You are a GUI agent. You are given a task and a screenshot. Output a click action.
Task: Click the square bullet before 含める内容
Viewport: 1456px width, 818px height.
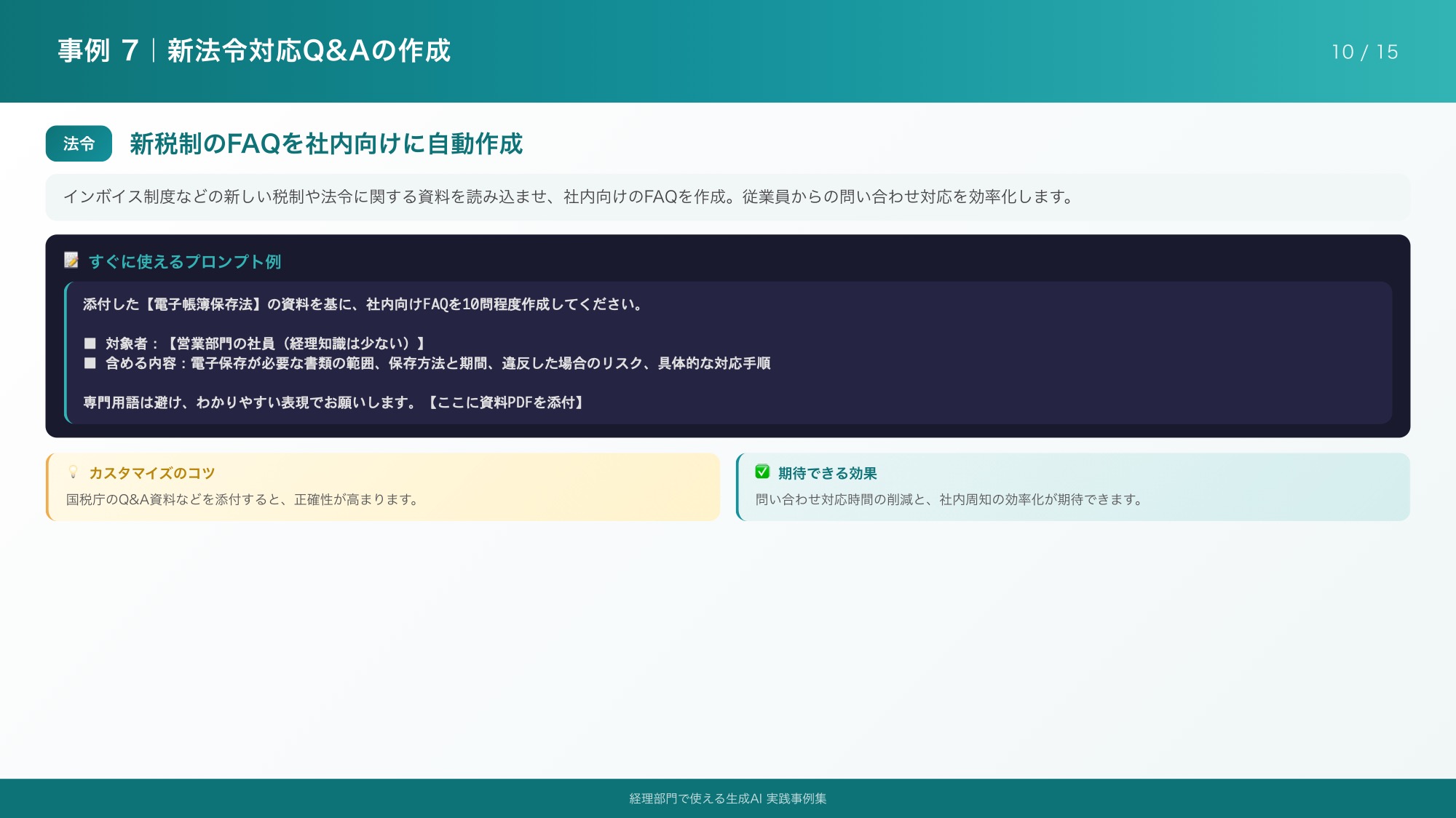(90, 363)
